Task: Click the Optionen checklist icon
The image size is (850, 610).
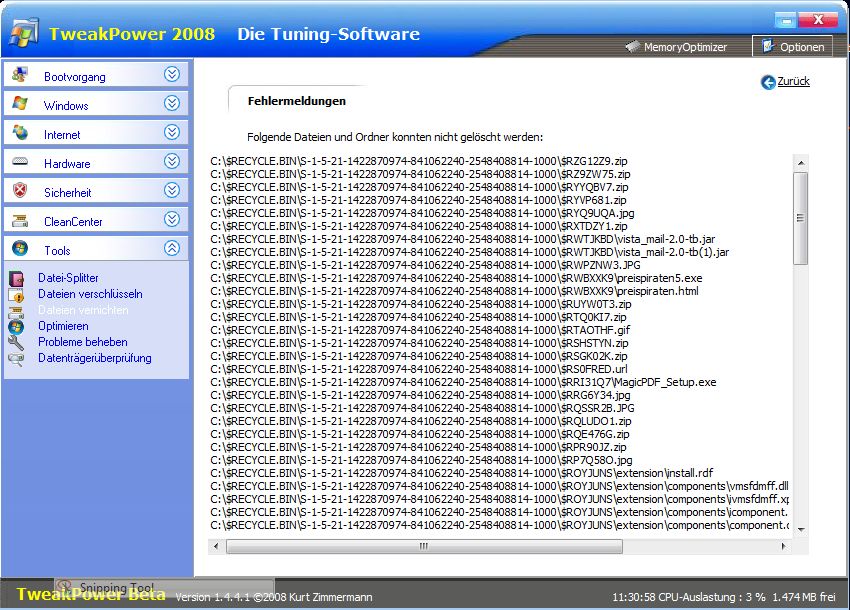Action: (x=768, y=46)
